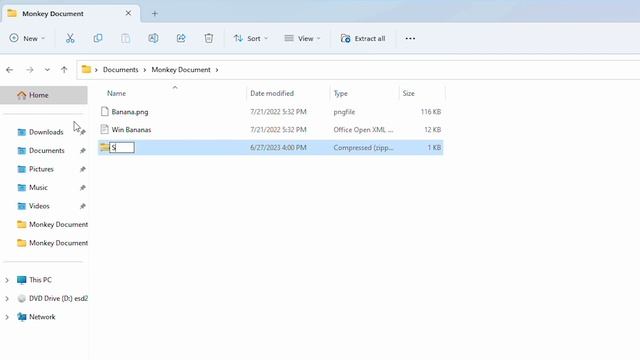Viewport: 640px width, 360px height.
Task: Expand the Network tree node
Action: click(7, 317)
